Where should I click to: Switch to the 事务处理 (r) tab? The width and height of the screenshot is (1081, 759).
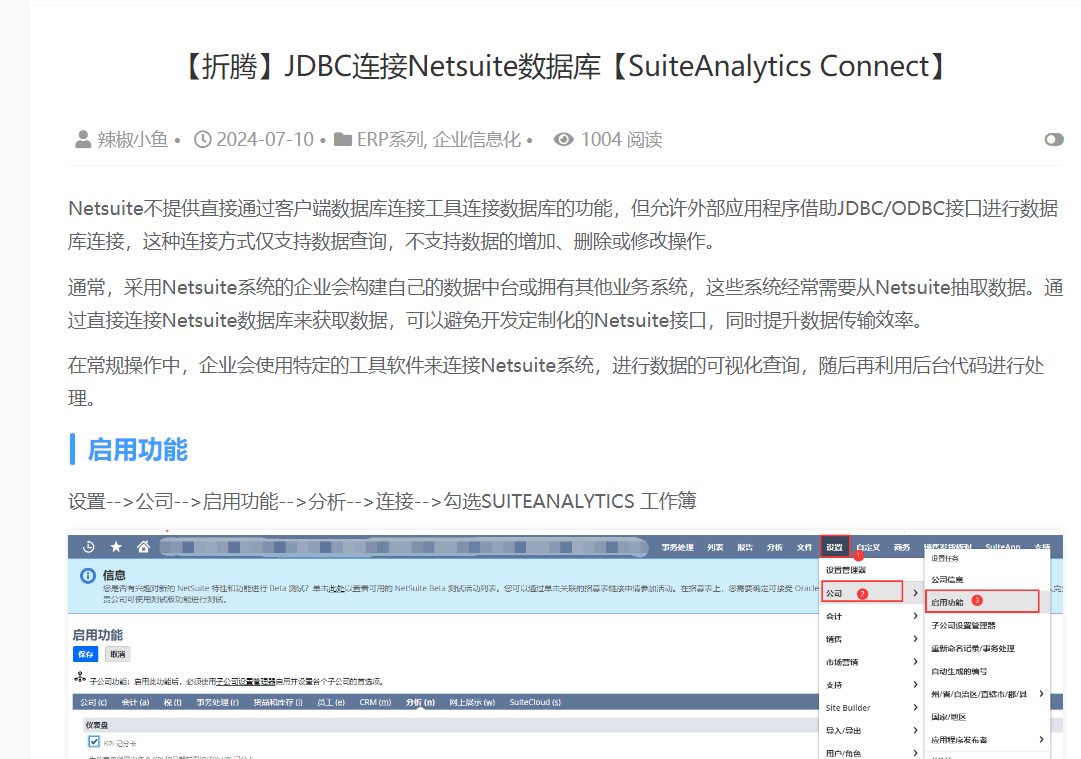217,702
